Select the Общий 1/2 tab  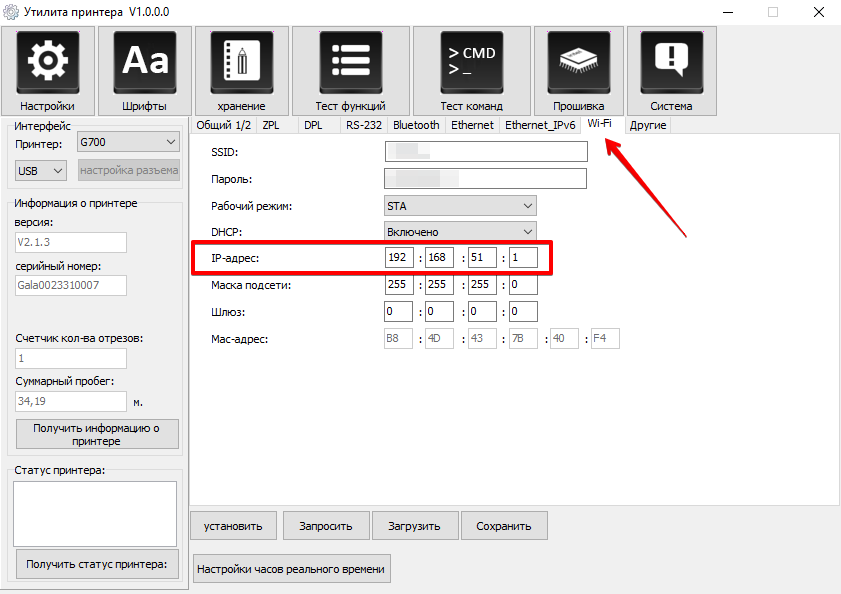[223, 125]
